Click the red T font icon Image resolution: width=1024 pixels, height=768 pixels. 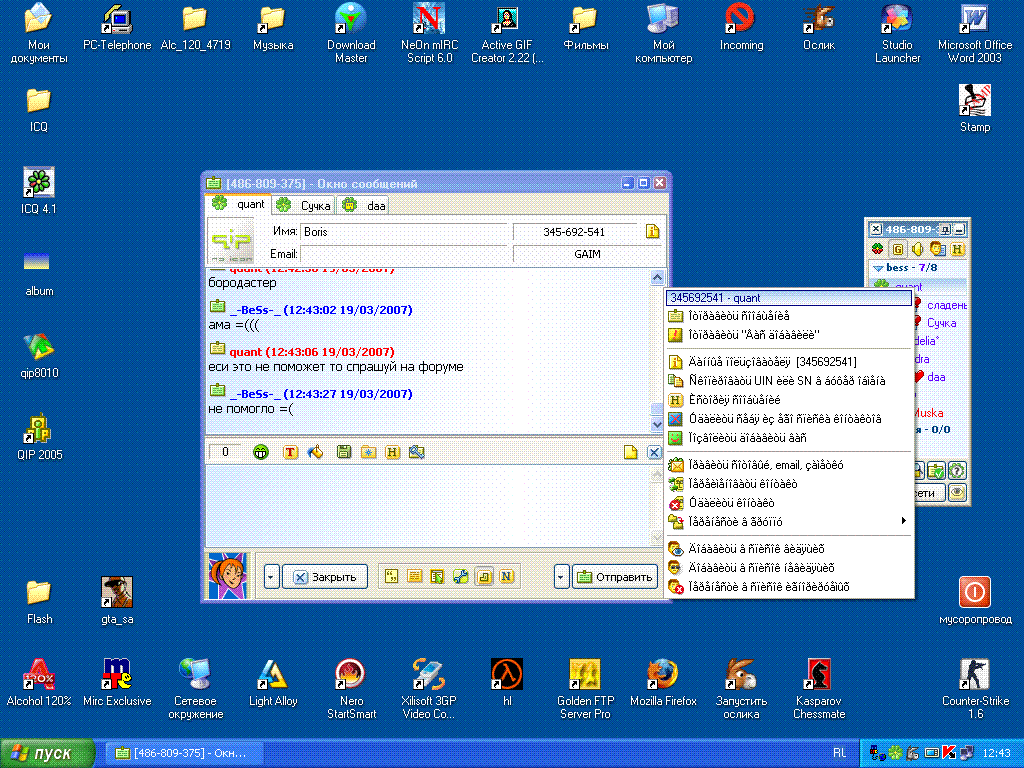291,452
